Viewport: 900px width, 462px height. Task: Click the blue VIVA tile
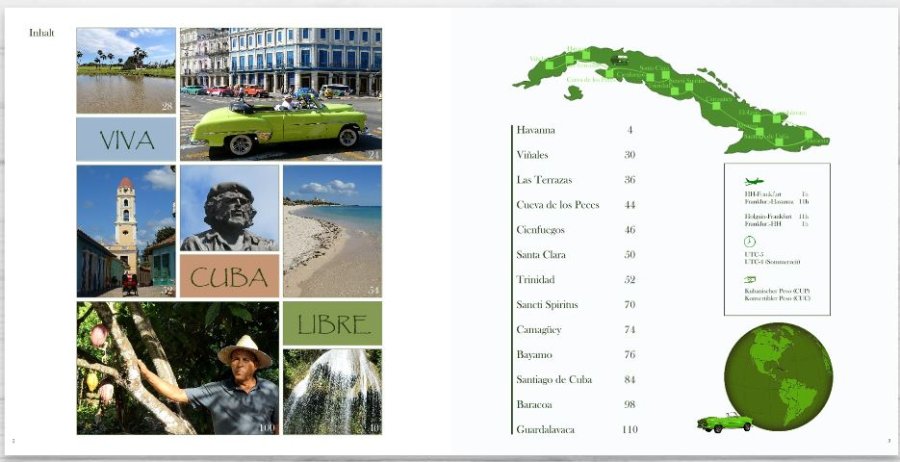click(x=126, y=139)
